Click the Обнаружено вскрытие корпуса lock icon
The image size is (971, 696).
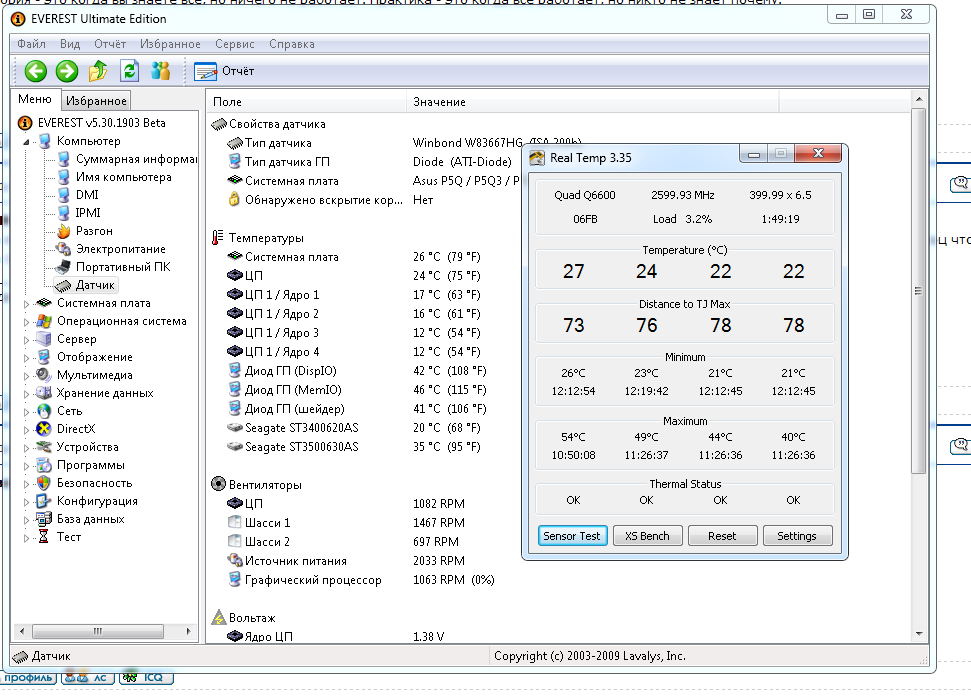tap(234, 199)
